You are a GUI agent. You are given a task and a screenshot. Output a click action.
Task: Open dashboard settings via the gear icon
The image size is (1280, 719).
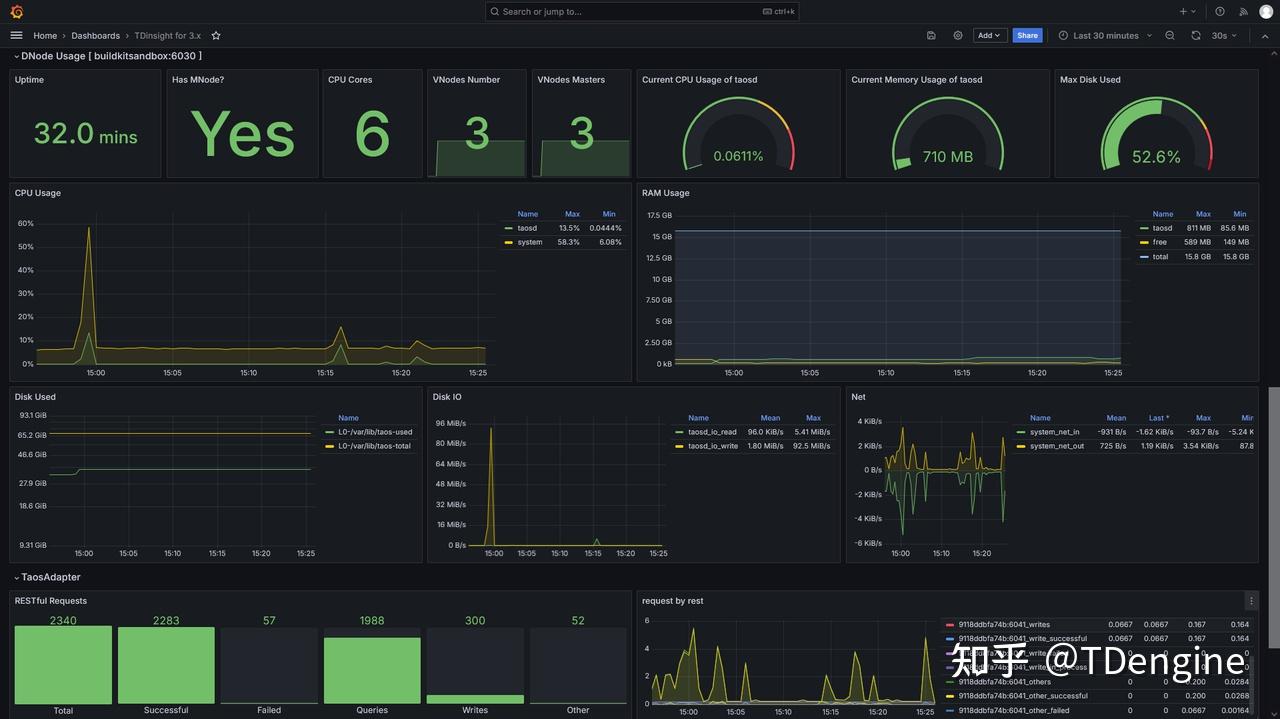pyautogui.click(x=957, y=35)
